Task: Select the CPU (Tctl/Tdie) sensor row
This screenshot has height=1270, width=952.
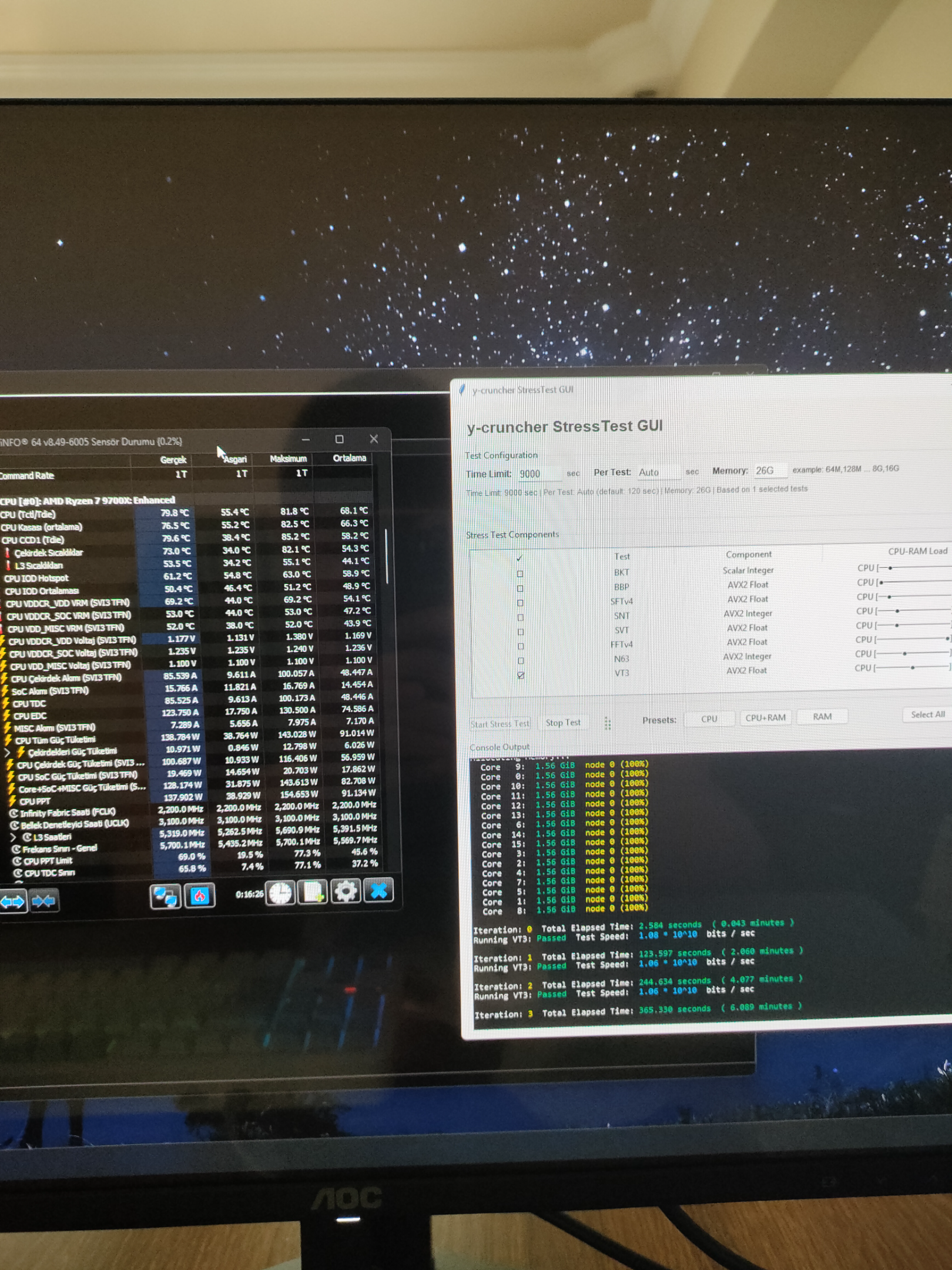Action: (x=186, y=513)
